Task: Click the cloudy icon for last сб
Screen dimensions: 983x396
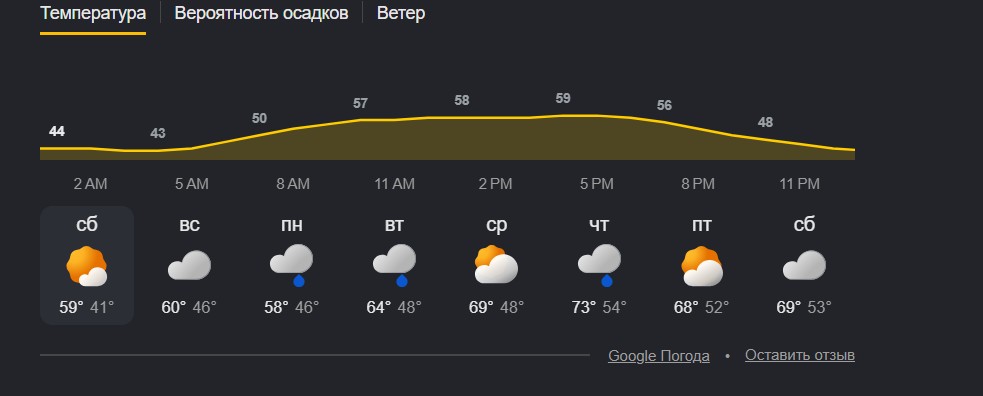Action: [x=804, y=266]
